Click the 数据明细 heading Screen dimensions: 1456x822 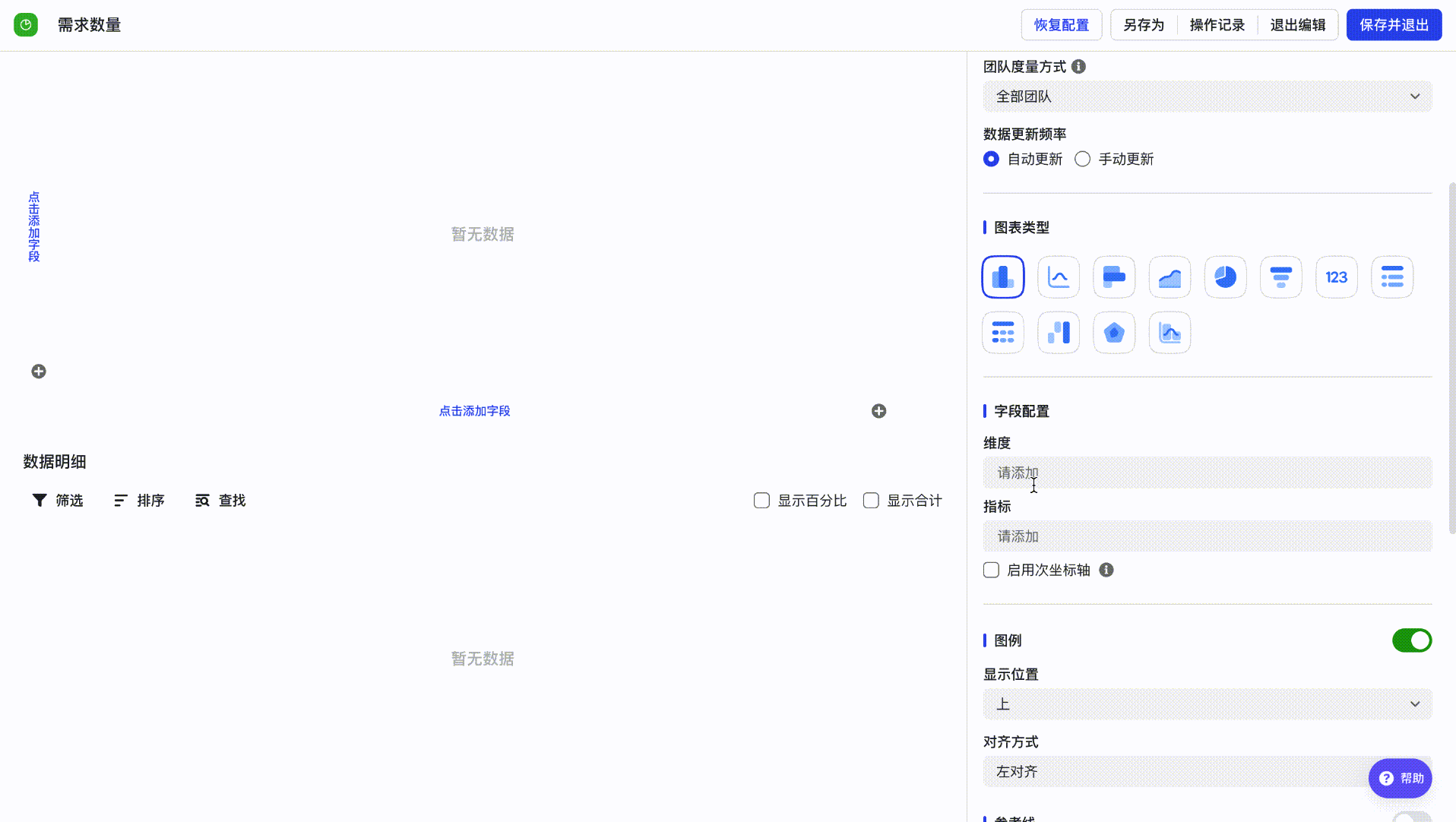55,462
